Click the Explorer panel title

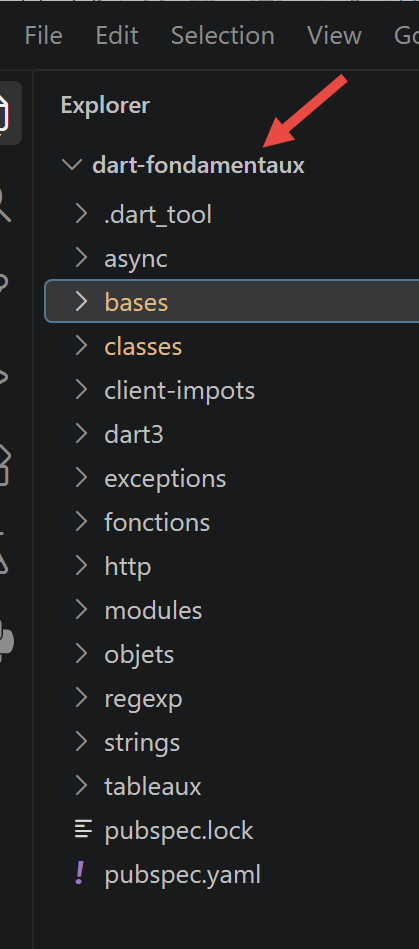[105, 106]
